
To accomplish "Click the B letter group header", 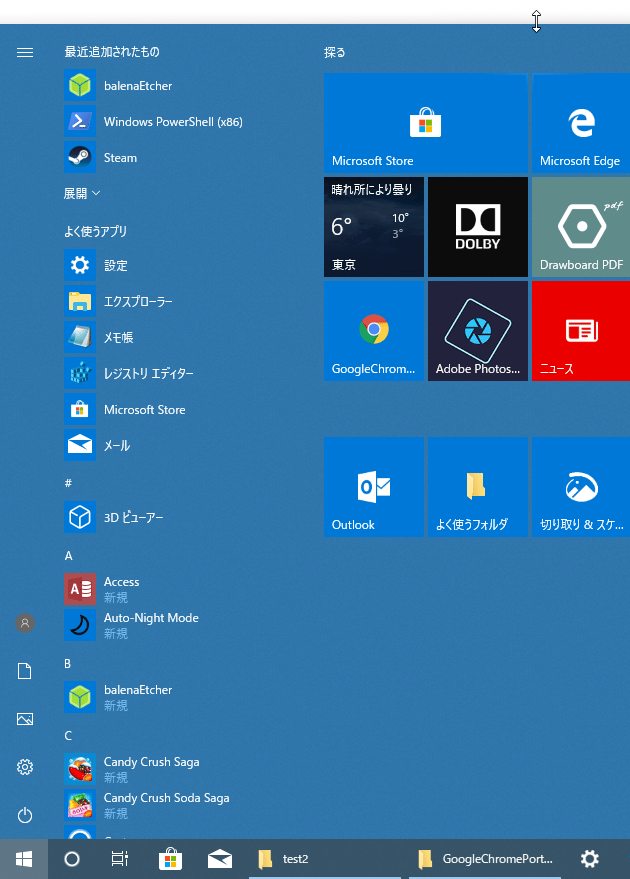I will pos(68,664).
